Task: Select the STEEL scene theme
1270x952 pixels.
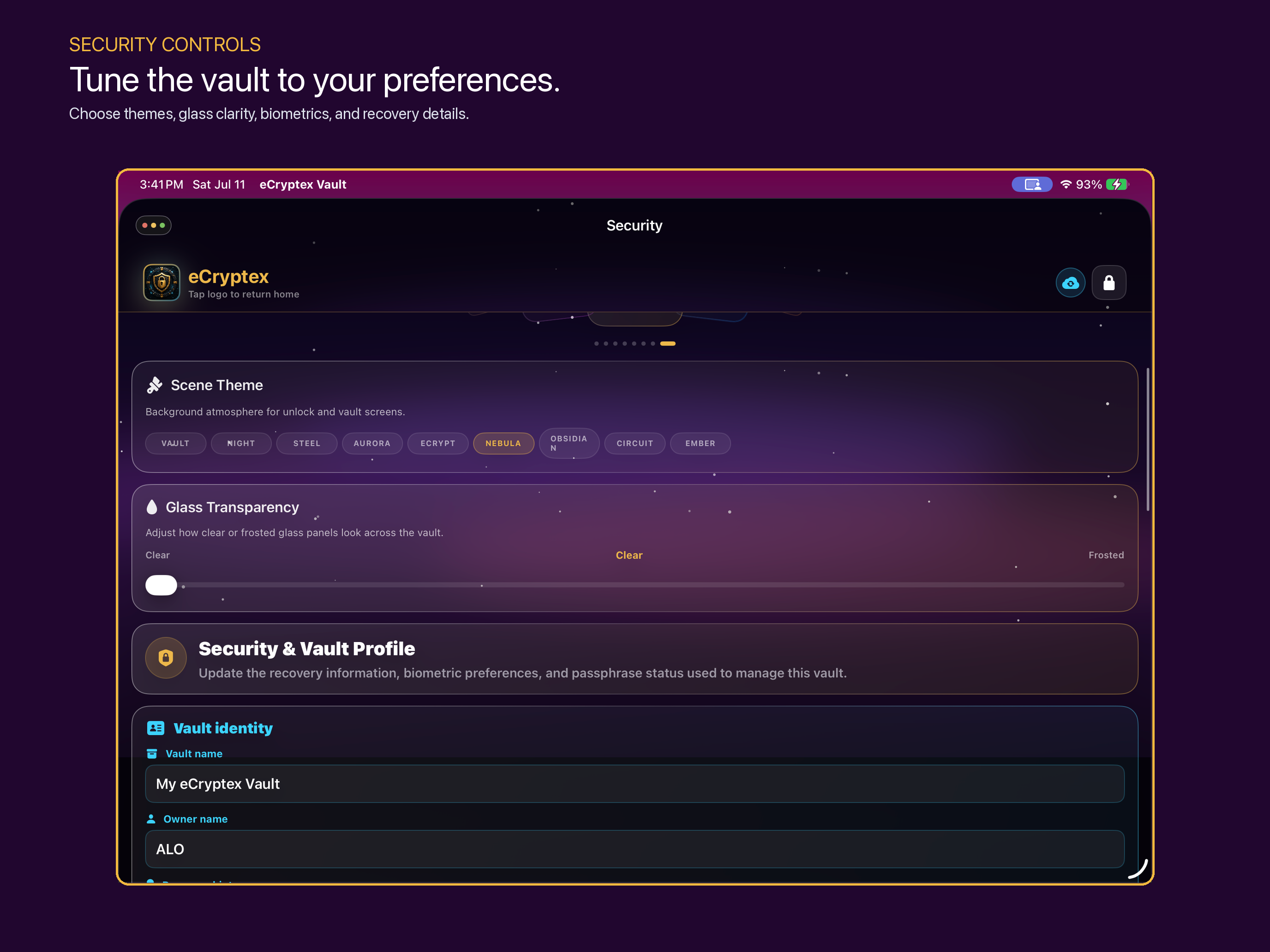Action: pyautogui.click(x=306, y=444)
